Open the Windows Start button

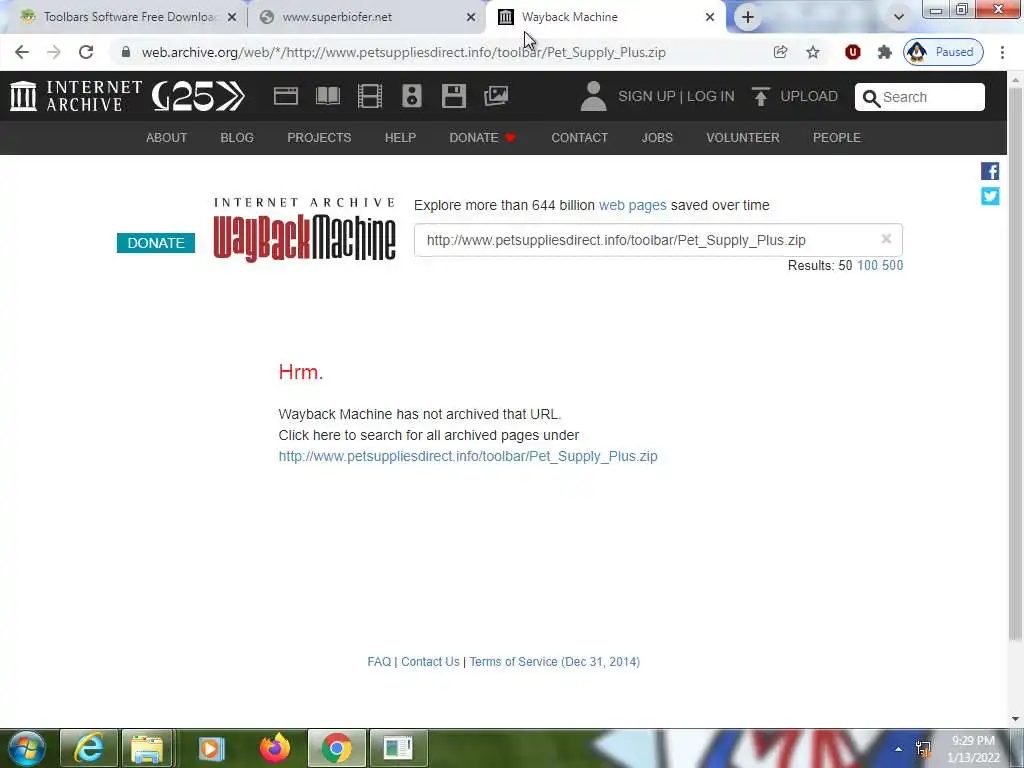tap(26, 748)
